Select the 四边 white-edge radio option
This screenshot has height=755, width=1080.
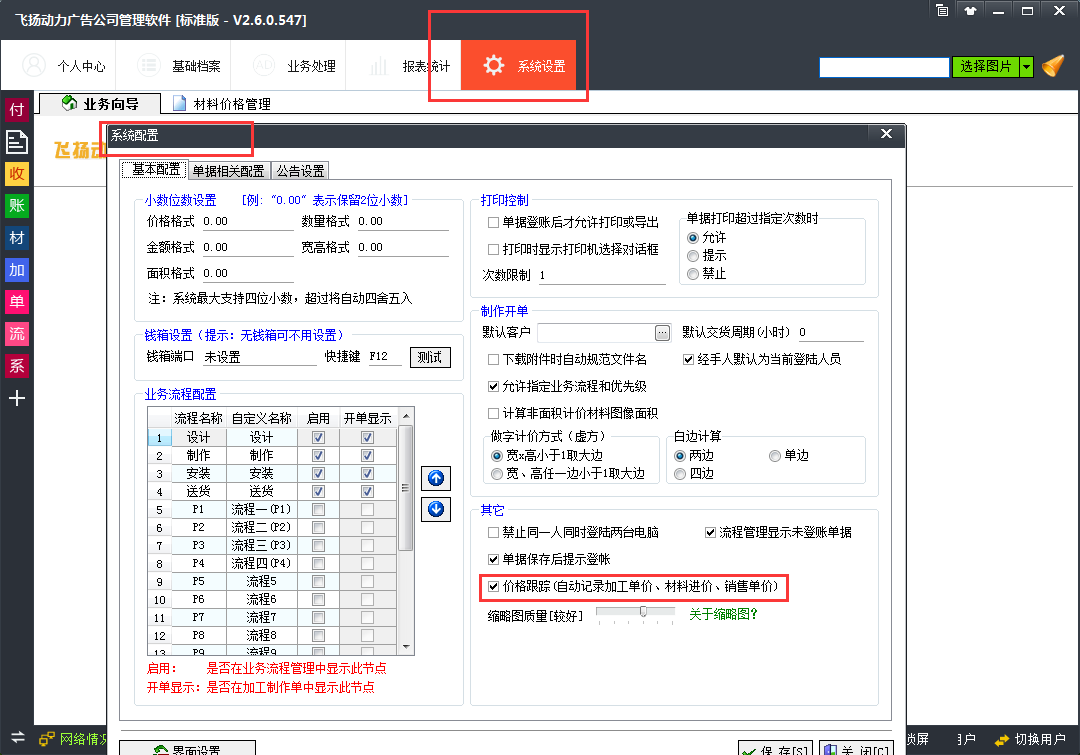(x=680, y=473)
